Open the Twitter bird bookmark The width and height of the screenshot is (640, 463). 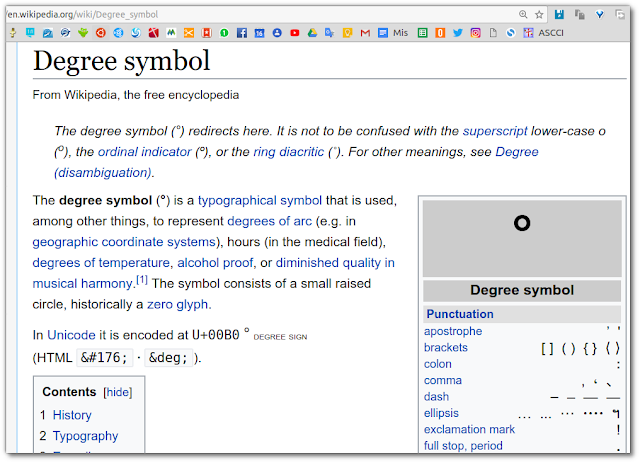[x=458, y=33]
